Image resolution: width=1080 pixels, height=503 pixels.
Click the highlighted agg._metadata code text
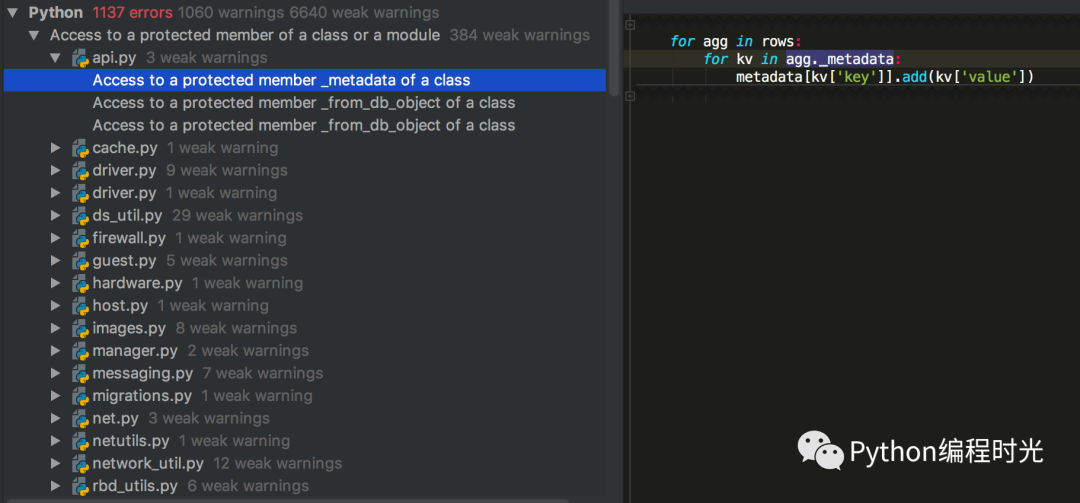tap(838, 59)
